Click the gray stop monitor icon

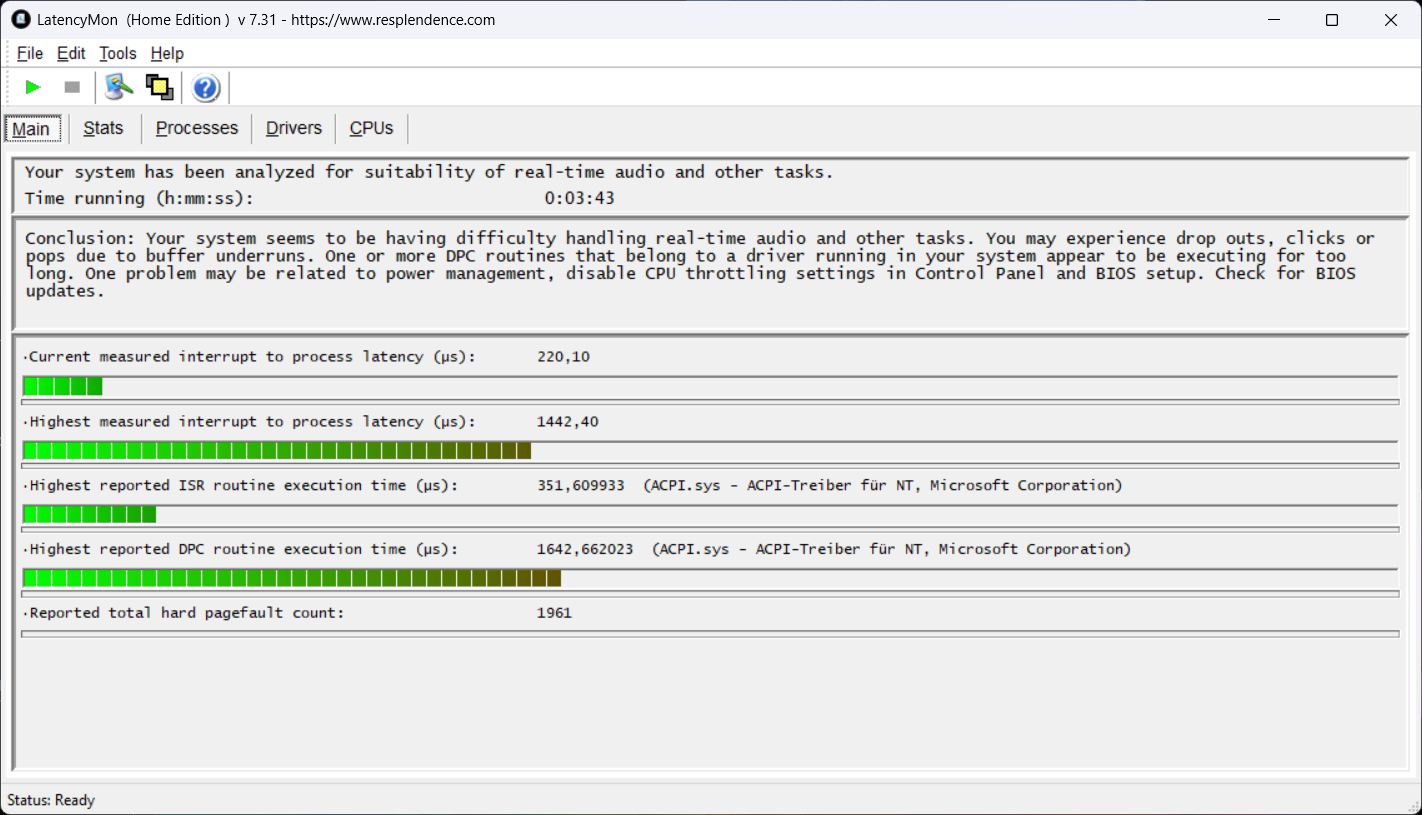pyautogui.click(x=72, y=88)
